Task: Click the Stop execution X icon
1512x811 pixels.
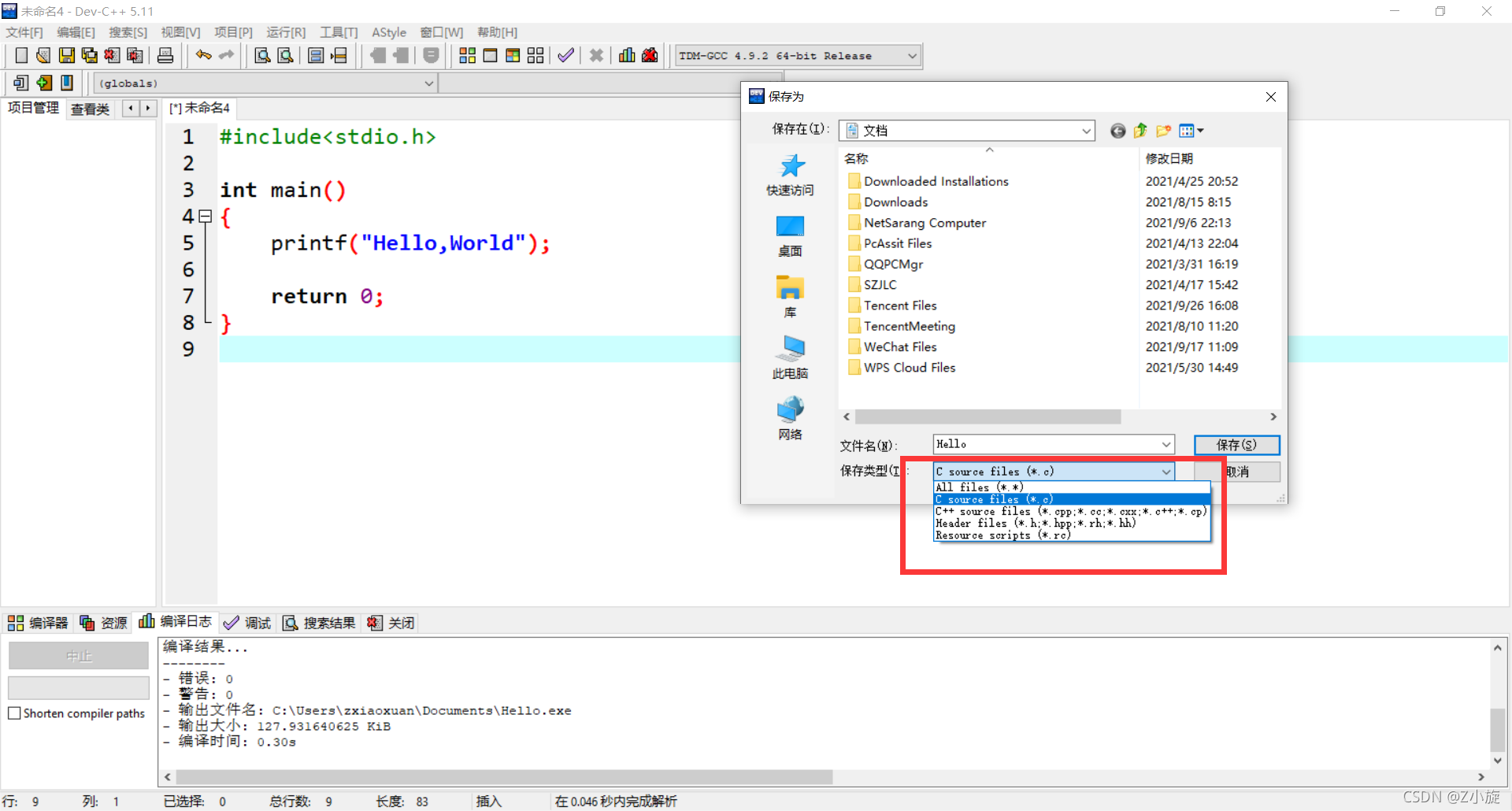Action: tap(596, 55)
